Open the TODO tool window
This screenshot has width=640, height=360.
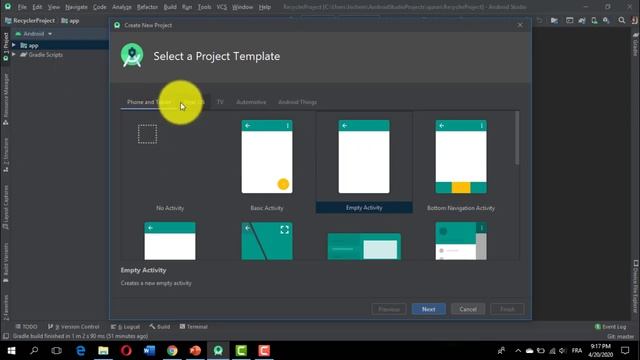tap(27, 327)
